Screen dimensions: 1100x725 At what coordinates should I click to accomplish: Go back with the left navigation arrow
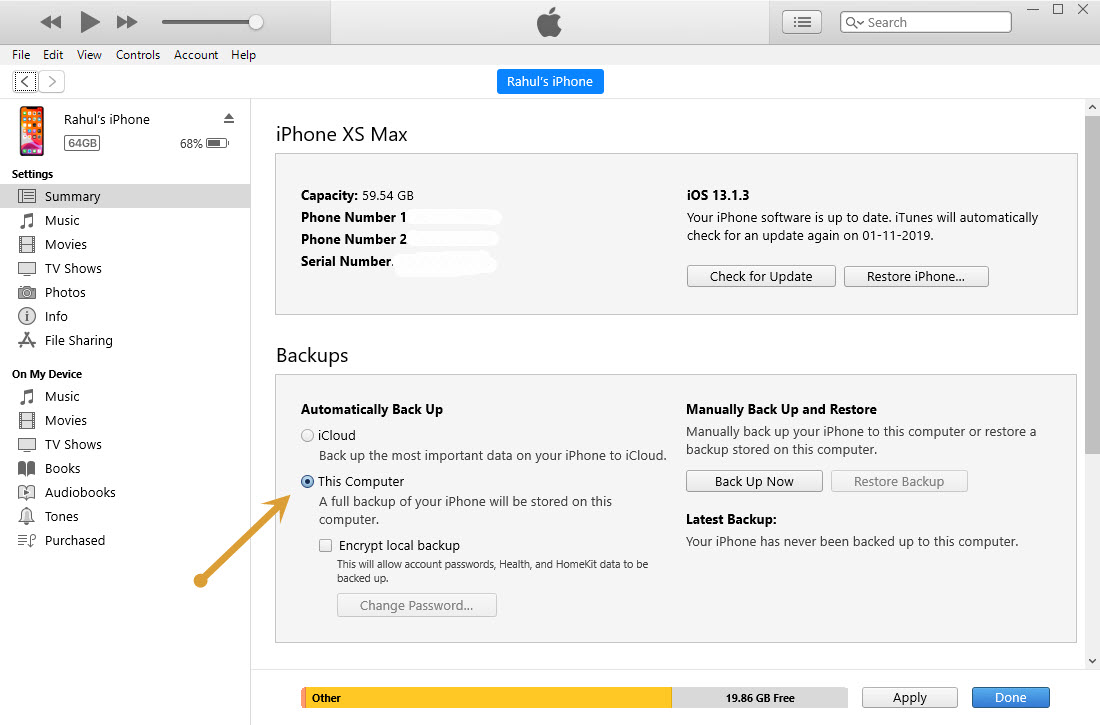25,81
